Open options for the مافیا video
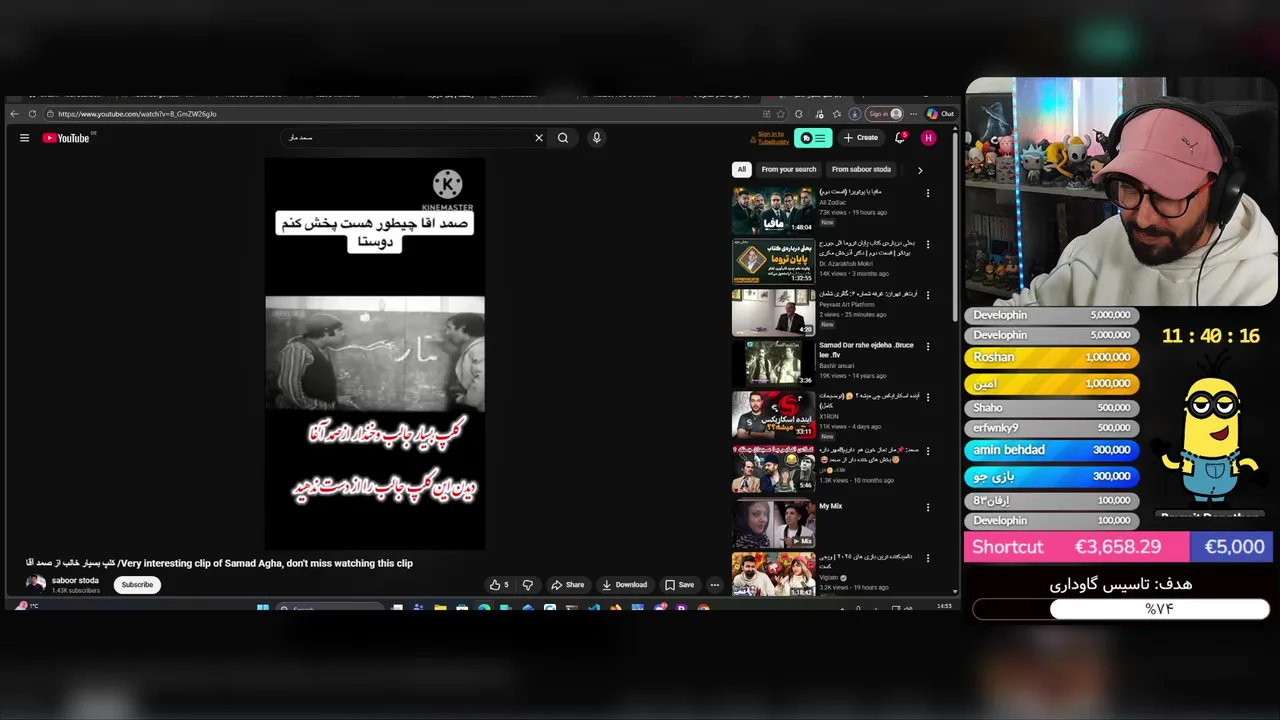1280x720 pixels. tap(928, 194)
